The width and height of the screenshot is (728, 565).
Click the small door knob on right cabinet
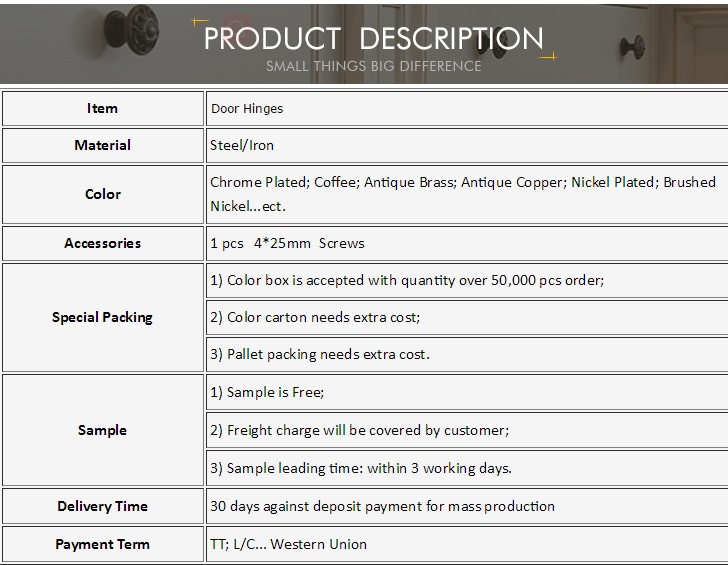[x=633, y=47]
